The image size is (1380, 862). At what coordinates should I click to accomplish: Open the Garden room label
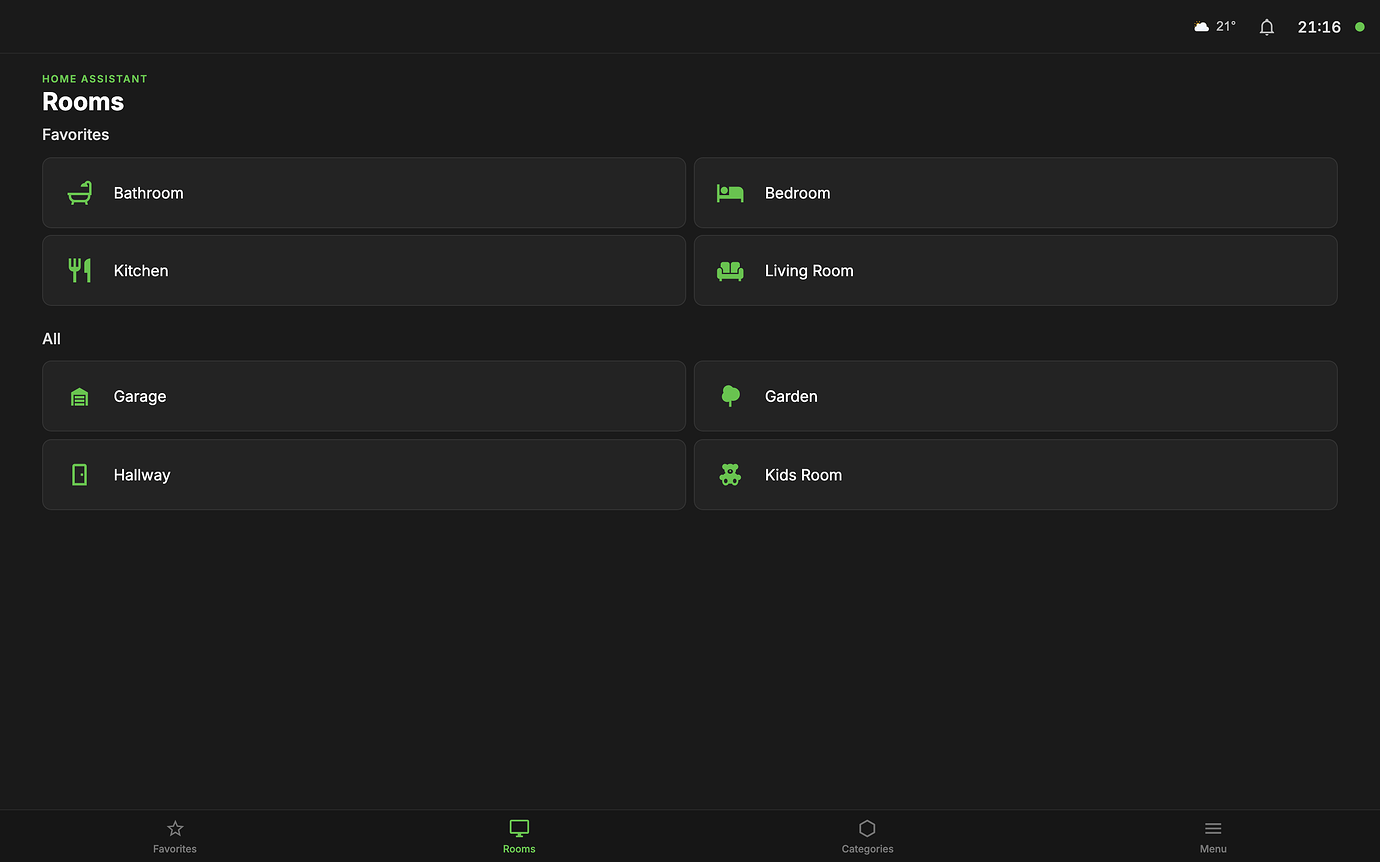(791, 397)
